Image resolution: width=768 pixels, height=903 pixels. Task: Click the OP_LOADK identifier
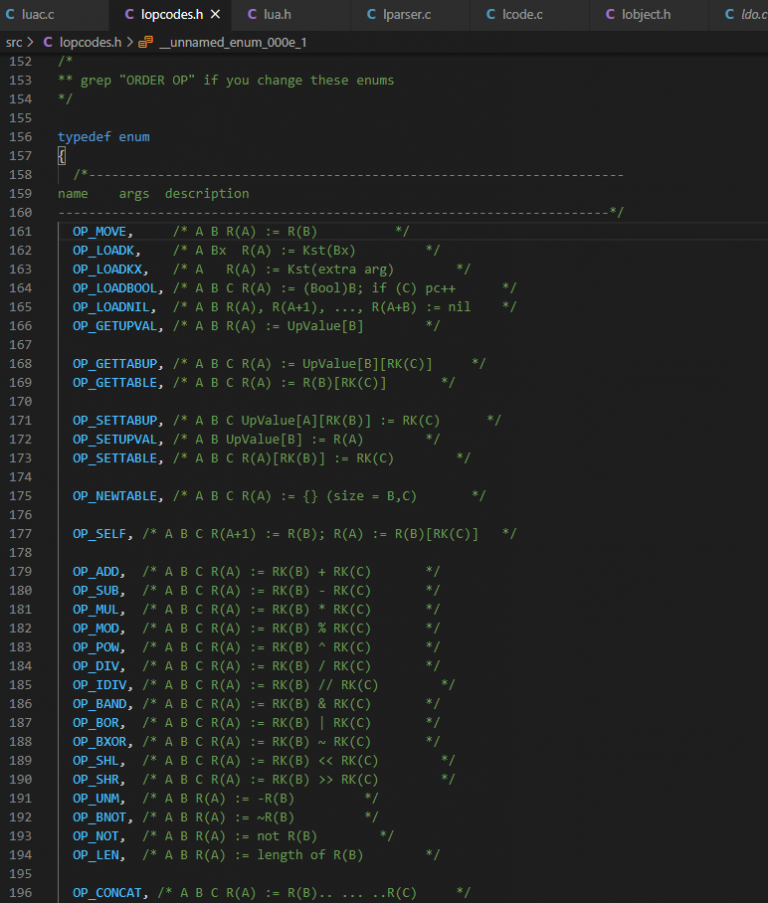[x=103, y=251]
